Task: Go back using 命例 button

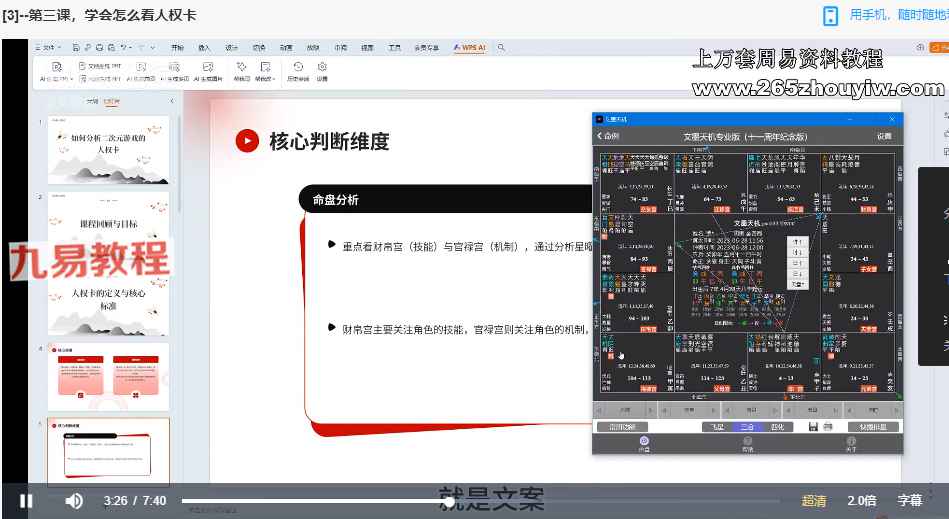Action: [x=608, y=136]
